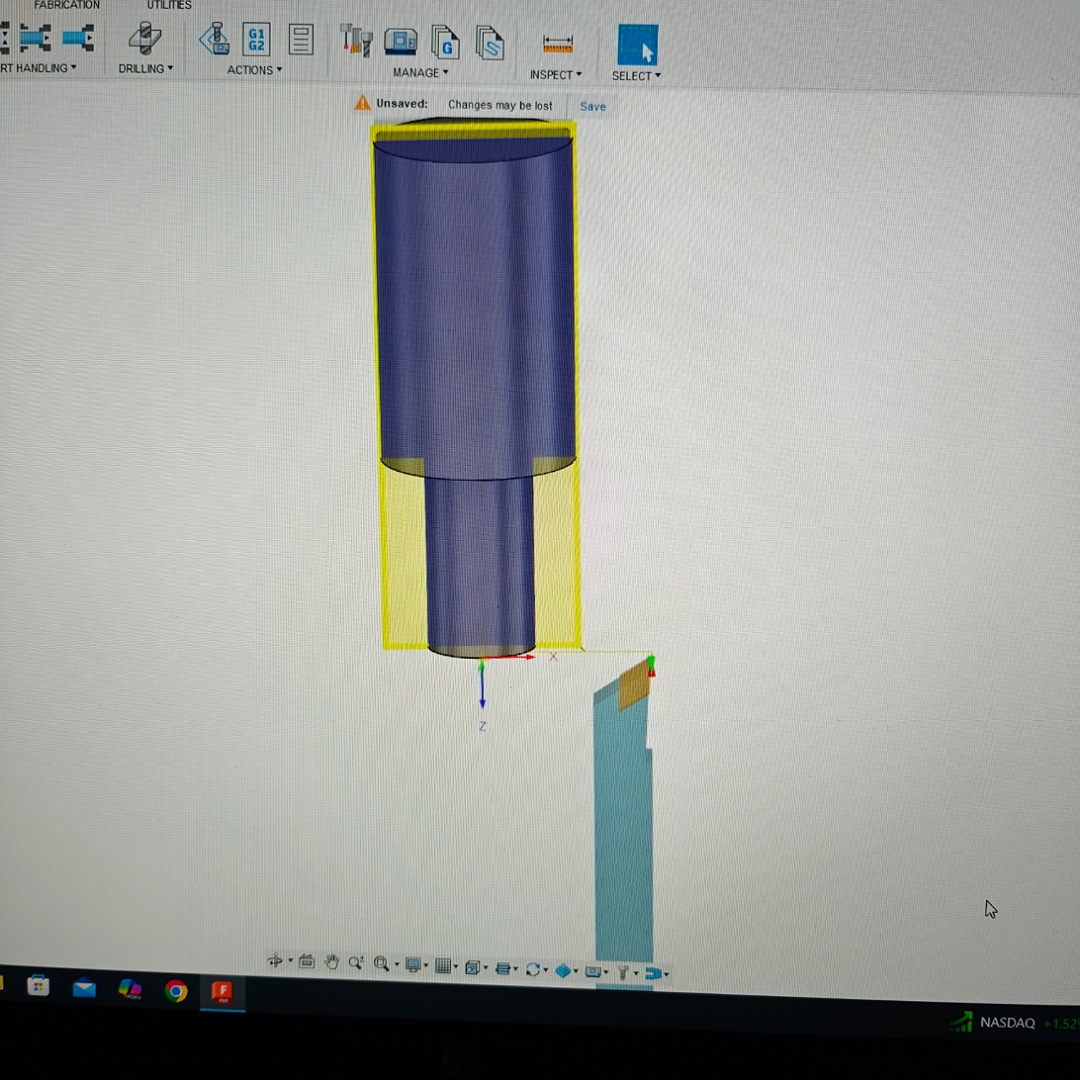
Task: Expand the Manage dropdown menu
Action: 446,72
